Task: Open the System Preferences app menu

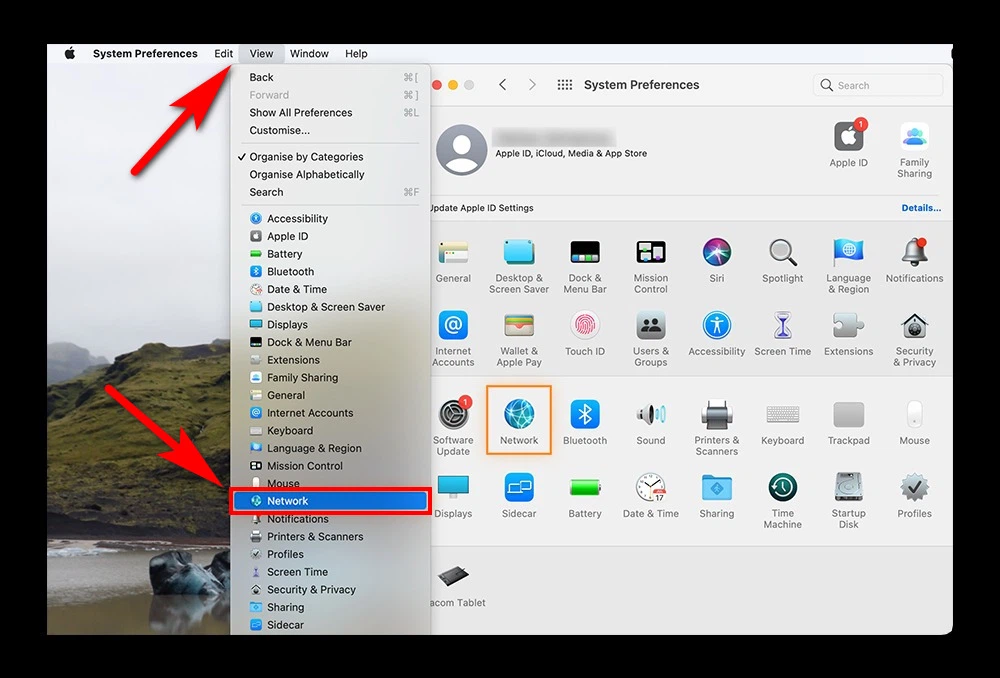Action: (145, 54)
